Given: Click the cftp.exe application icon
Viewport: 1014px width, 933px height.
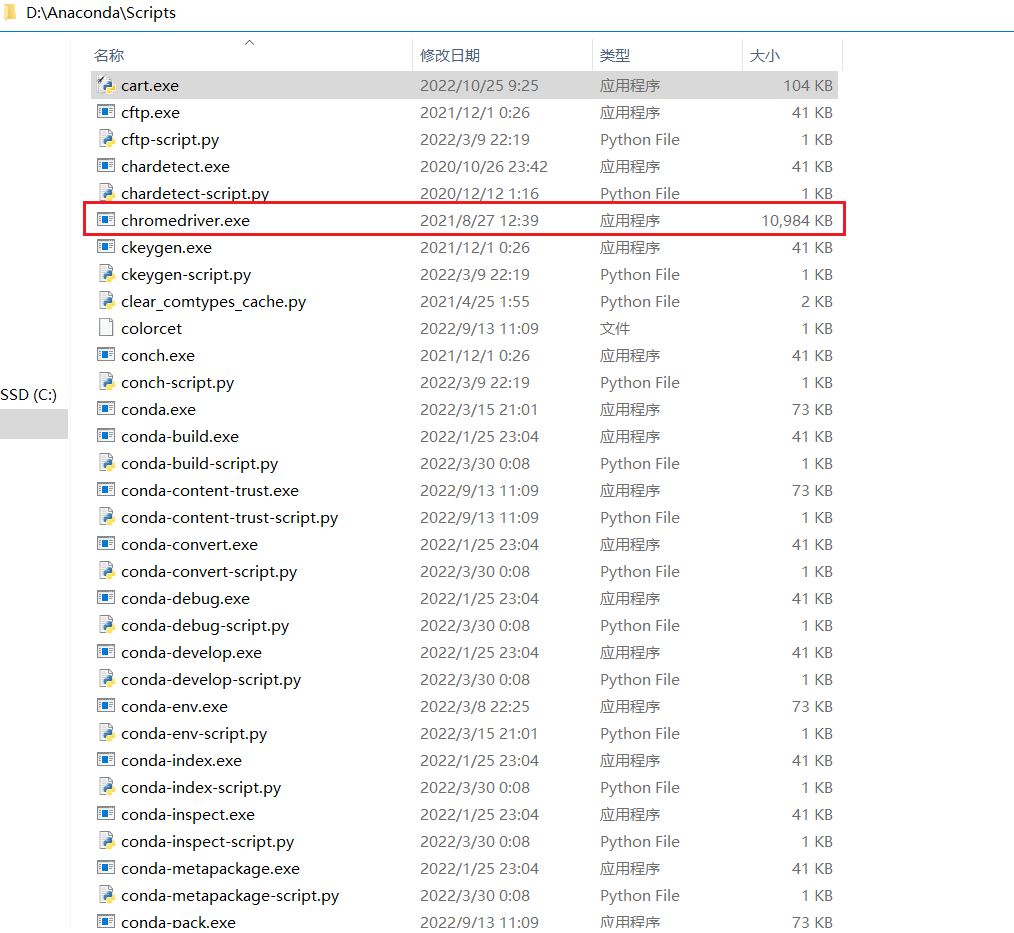Looking at the screenshot, I should [105, 112].
